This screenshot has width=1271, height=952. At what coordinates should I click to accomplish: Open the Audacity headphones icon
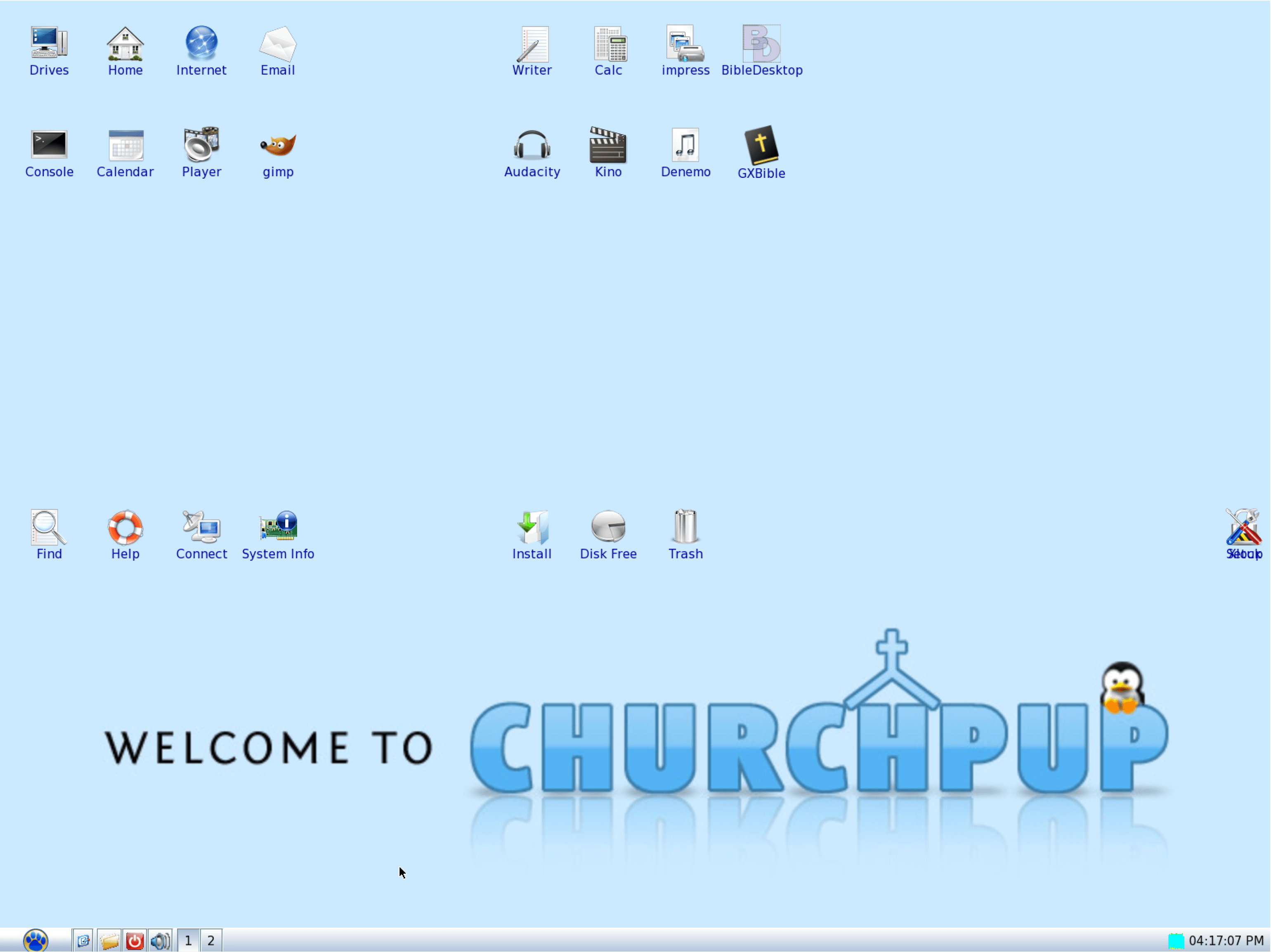pos(532,144)
